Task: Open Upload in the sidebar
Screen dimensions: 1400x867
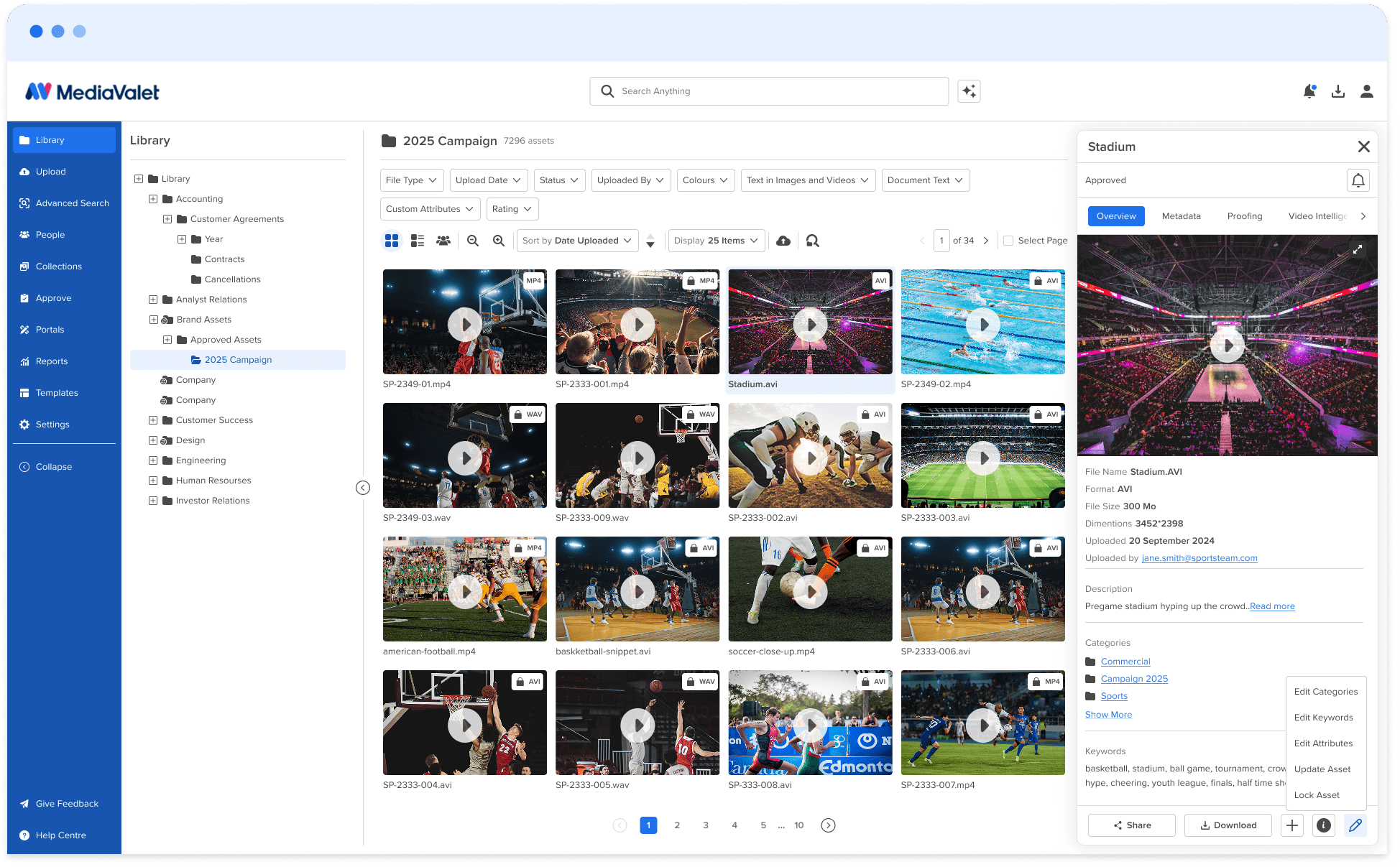Action: click(x=64, y=172)
